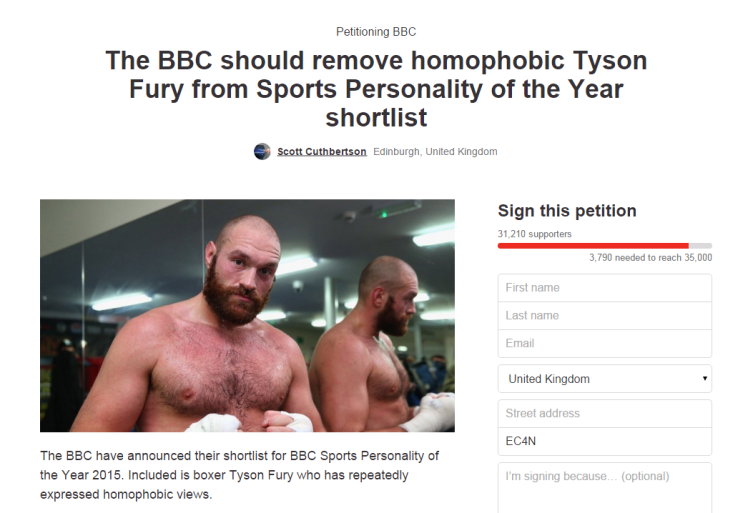Click the petition description paragraph
748x513 pixels.
pos(239,475)
